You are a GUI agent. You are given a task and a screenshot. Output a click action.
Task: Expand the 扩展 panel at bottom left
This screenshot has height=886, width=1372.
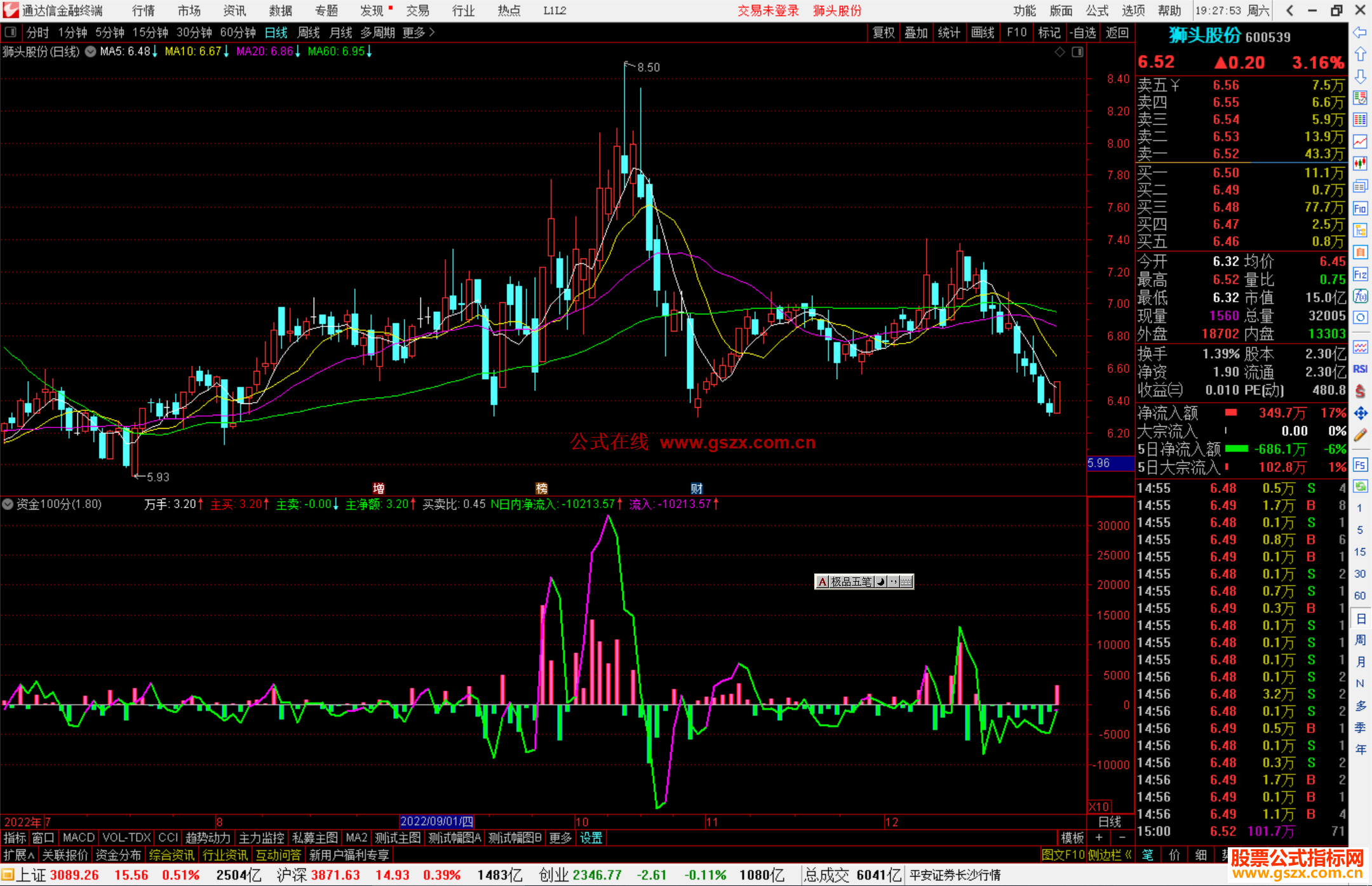[x=19, y=856]
